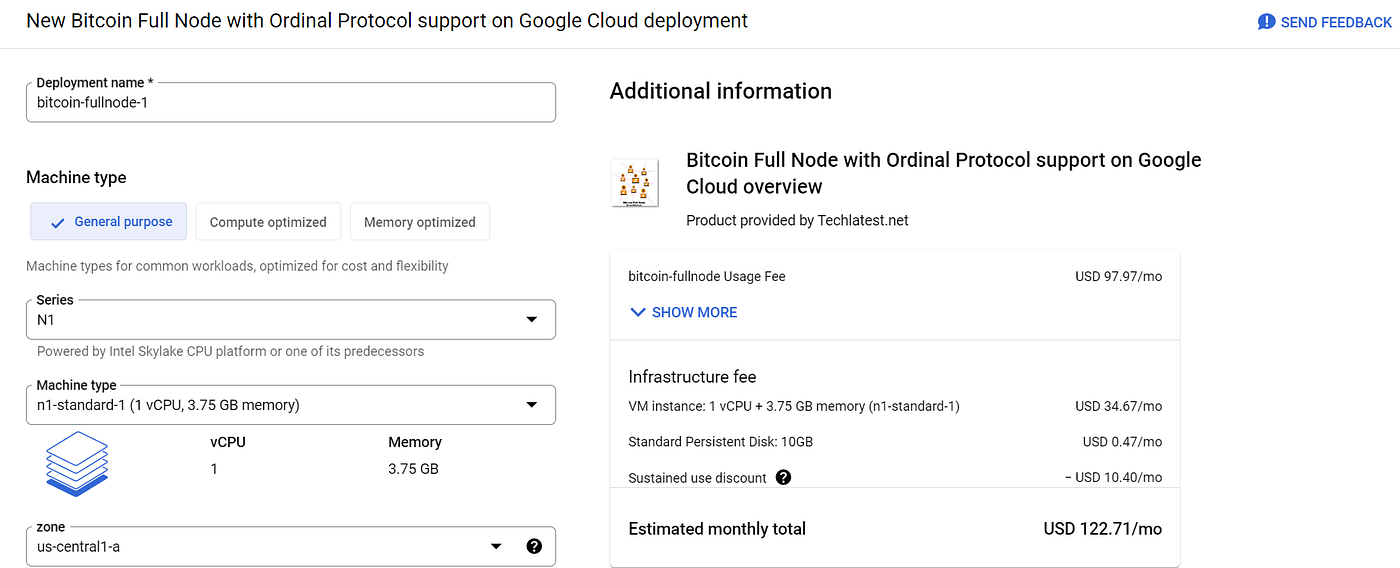The width and height of the screenshot is (1400, 568).
Task: Click the Additional information heading
Action: [721, 91]
